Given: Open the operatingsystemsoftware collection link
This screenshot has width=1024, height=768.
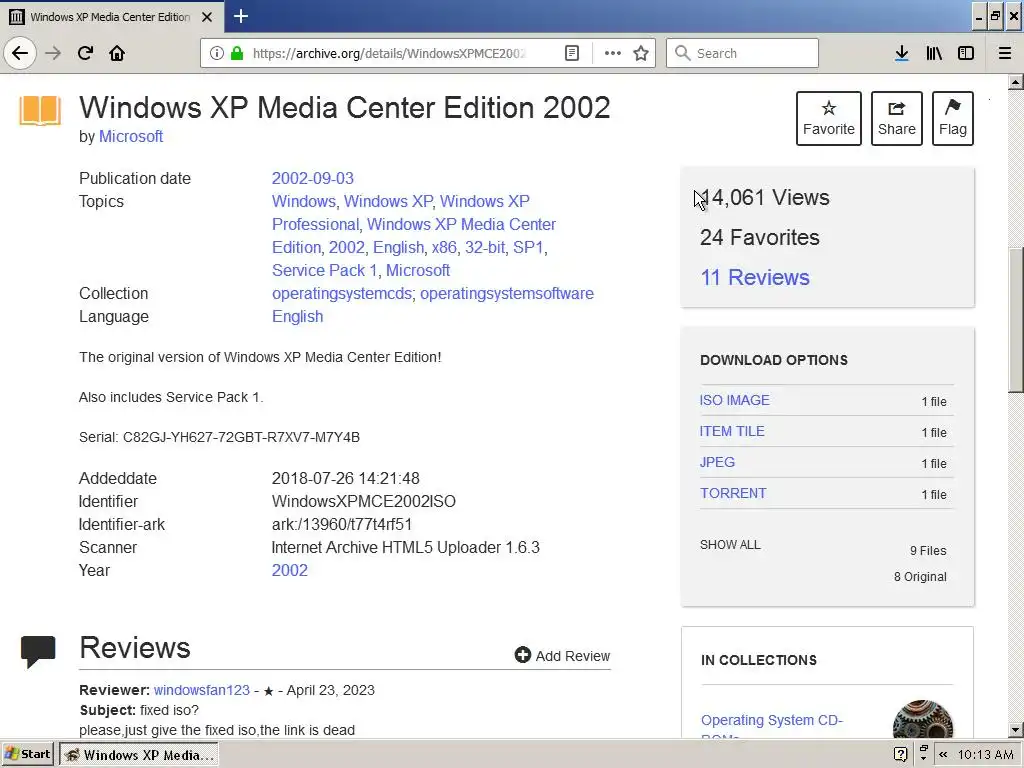Looking at the screenshot, I should [x=507, y=293].
